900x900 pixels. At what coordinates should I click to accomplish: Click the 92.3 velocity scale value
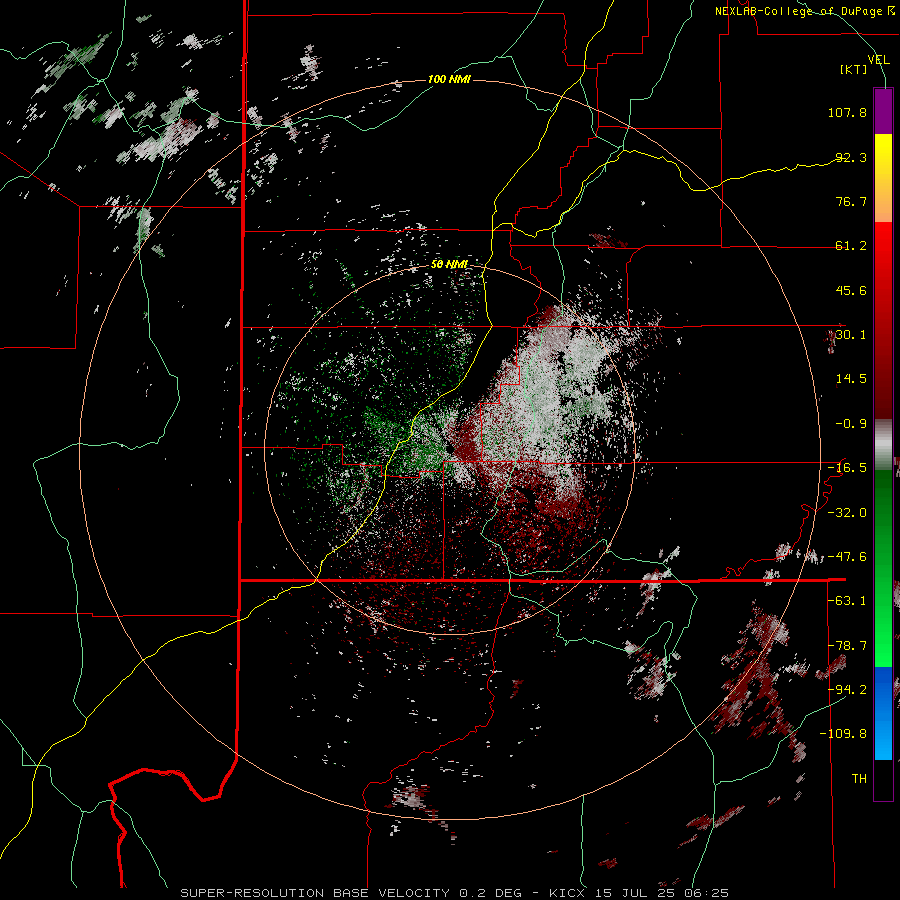point(851,157)
